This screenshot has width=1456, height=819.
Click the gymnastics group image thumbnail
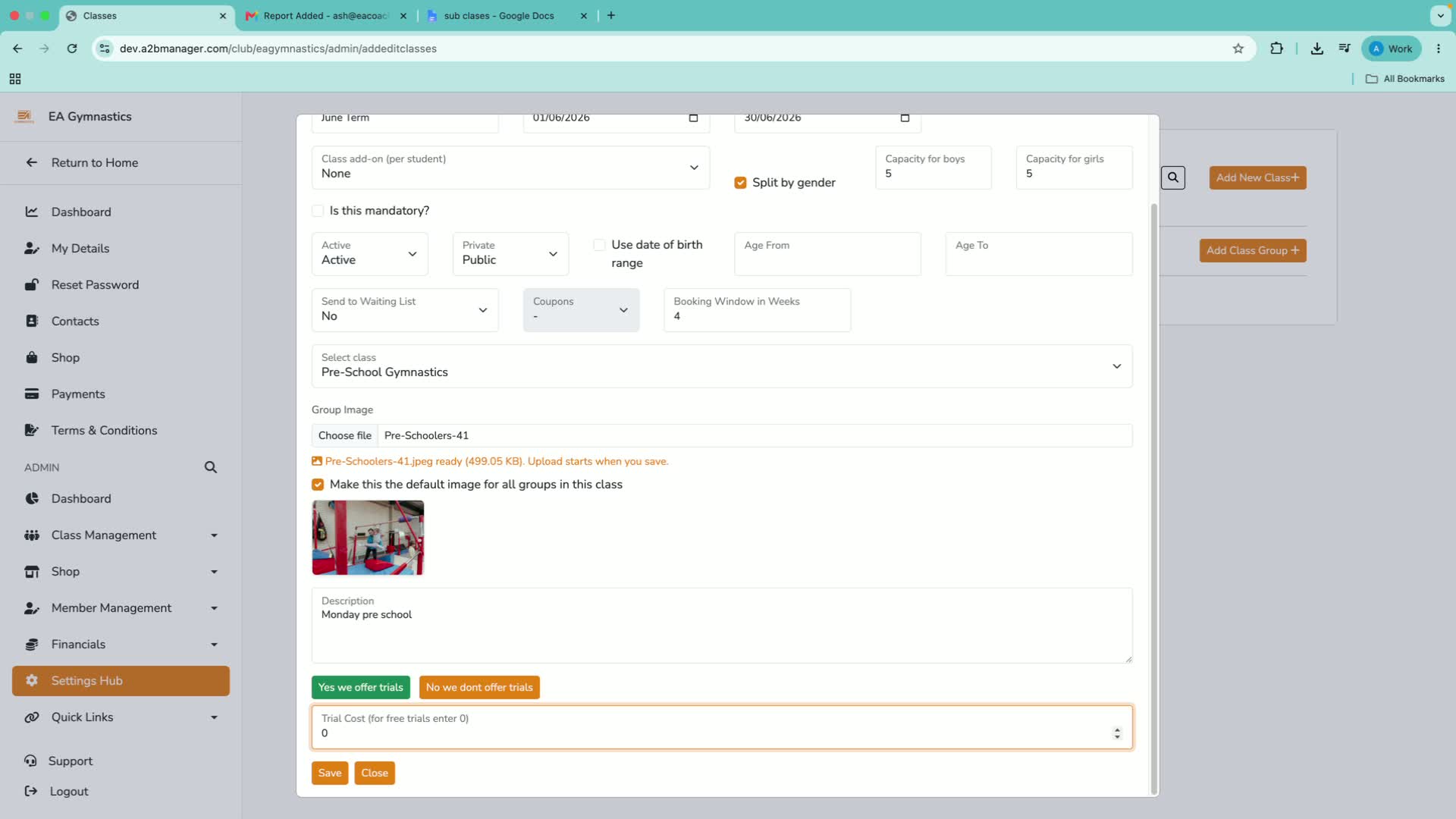coord(368,538)
